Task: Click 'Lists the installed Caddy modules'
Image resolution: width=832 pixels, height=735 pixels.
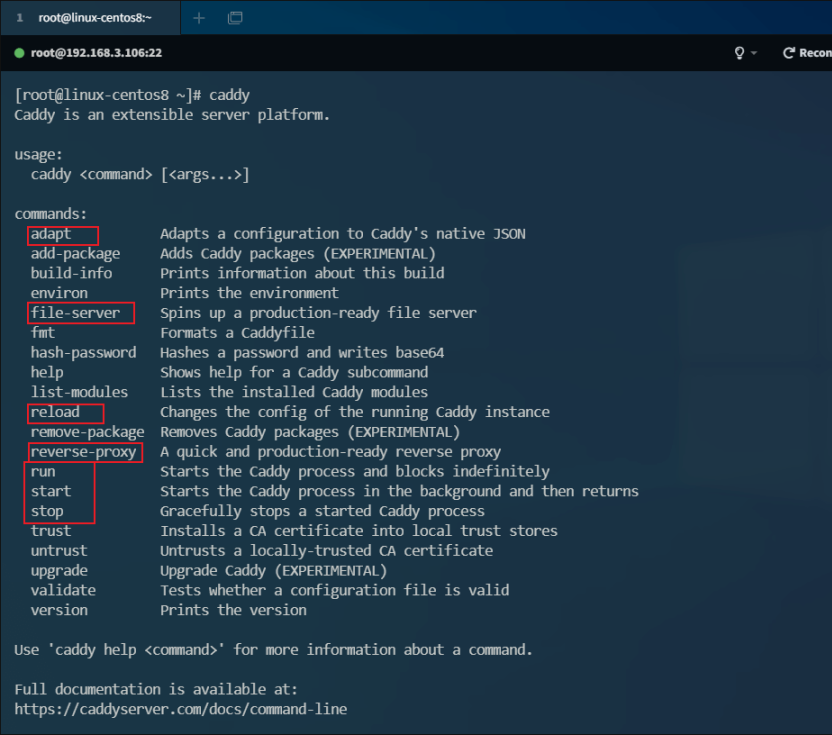Action: (294, 392)
